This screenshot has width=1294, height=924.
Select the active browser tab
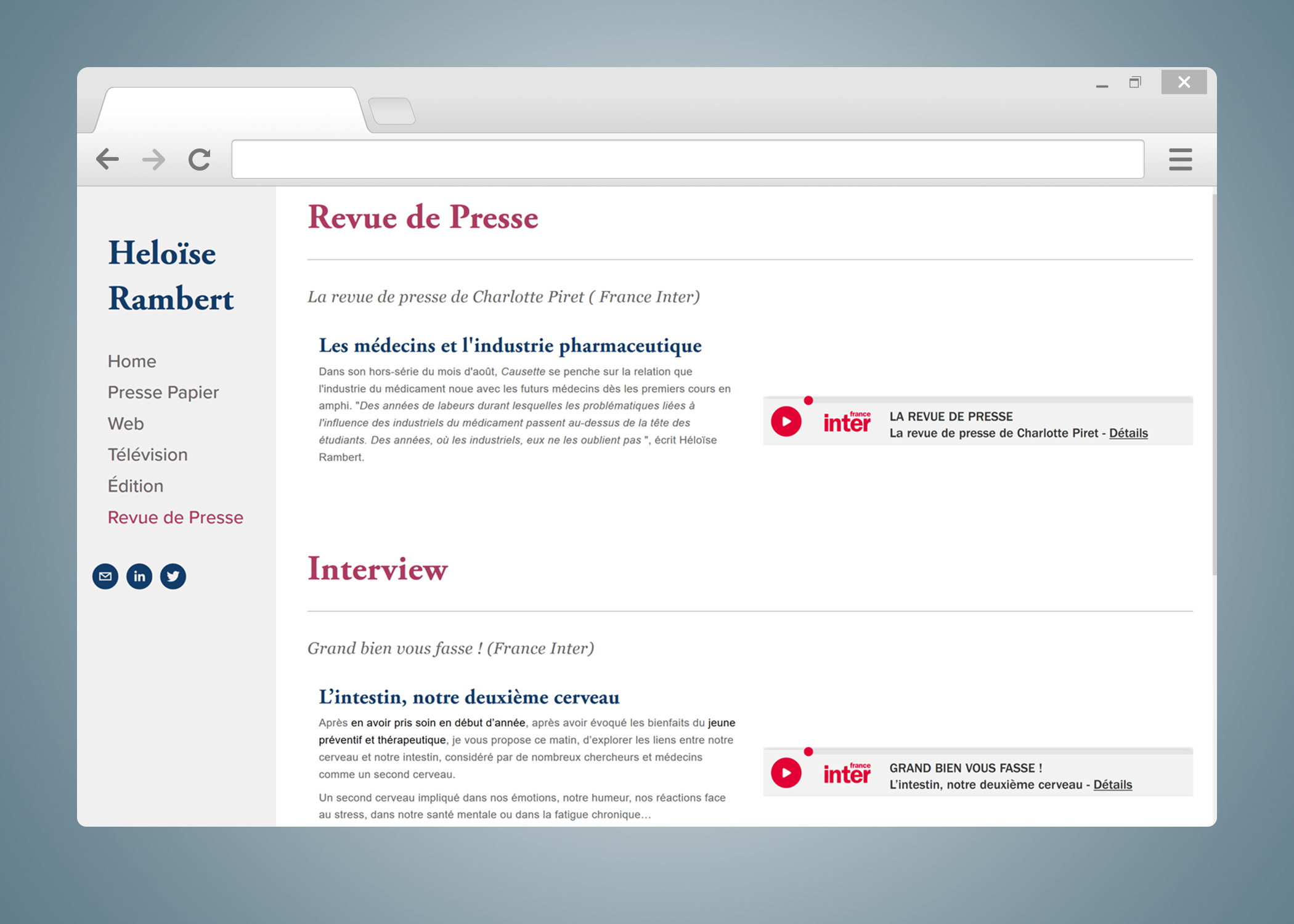coord(231,110)
